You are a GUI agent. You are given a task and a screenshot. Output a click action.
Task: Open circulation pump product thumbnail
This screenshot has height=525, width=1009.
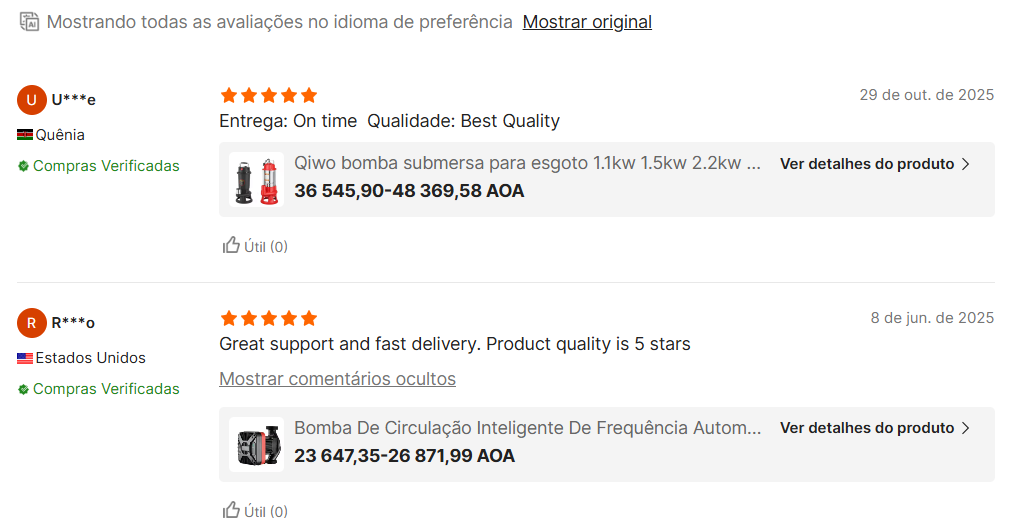[256, 444]
